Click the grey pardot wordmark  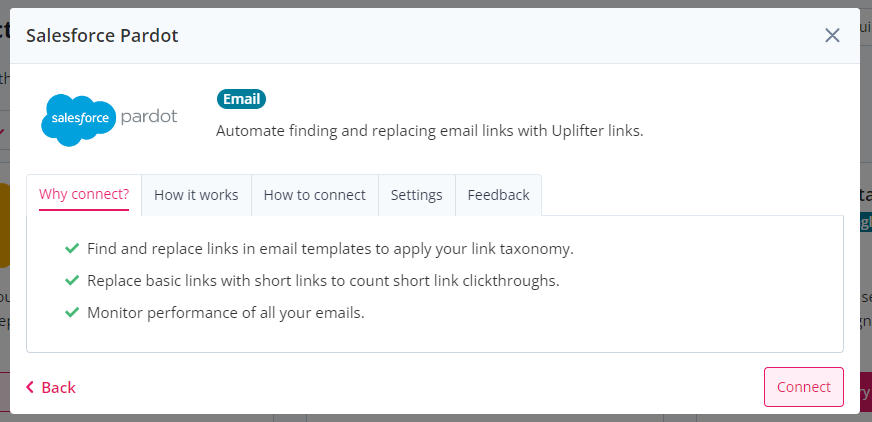[148, 116]
